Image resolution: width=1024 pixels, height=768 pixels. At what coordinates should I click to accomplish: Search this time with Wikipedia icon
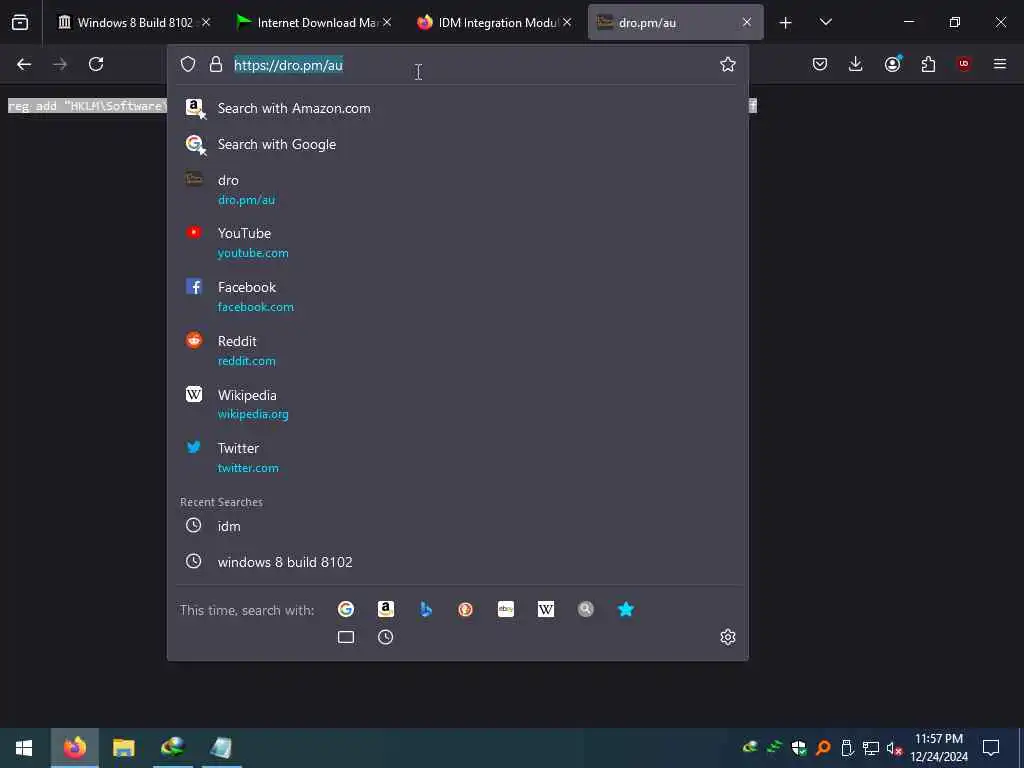(546, 609)
